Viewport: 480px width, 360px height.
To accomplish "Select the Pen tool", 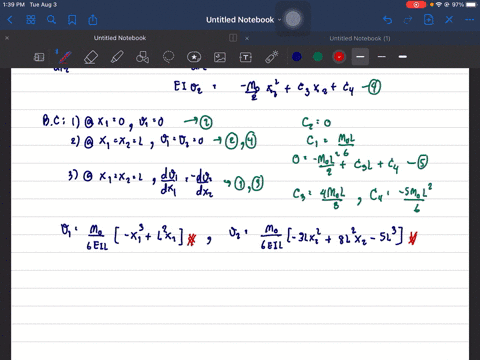I will click(65, 57).
